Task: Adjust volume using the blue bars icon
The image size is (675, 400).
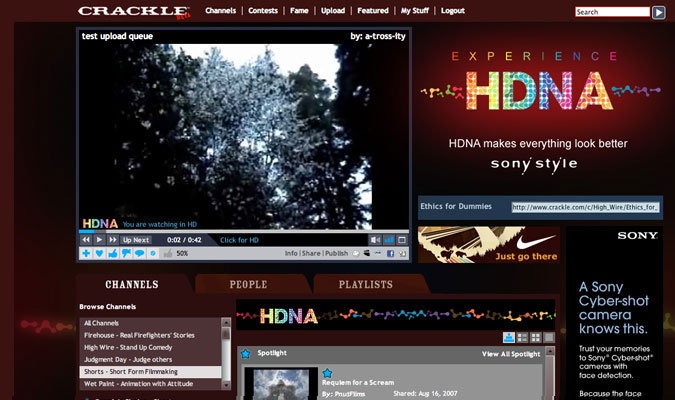Action: pos(389,240)
